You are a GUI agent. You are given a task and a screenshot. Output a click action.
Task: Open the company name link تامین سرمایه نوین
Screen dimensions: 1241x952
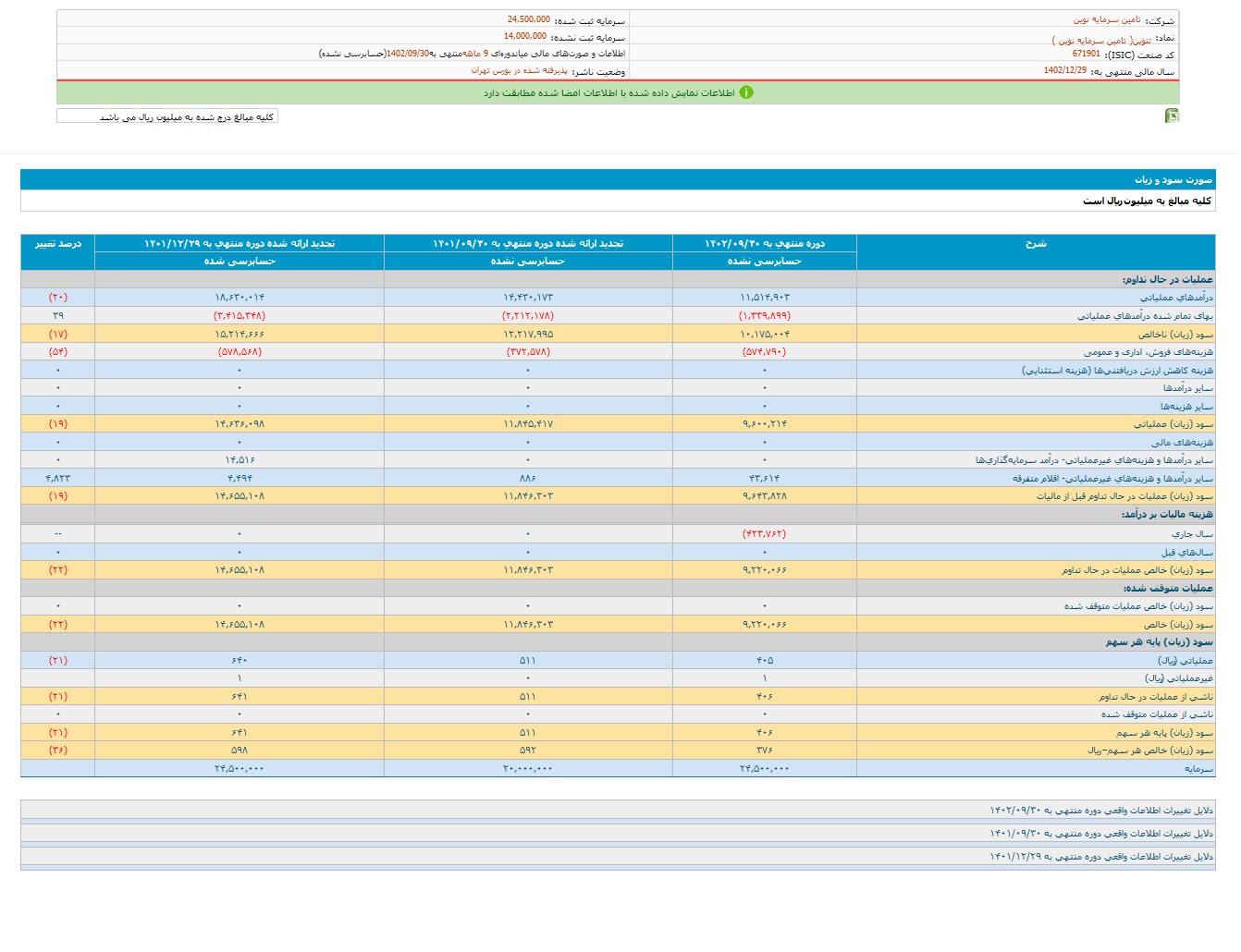click(x=1107, y=19)
